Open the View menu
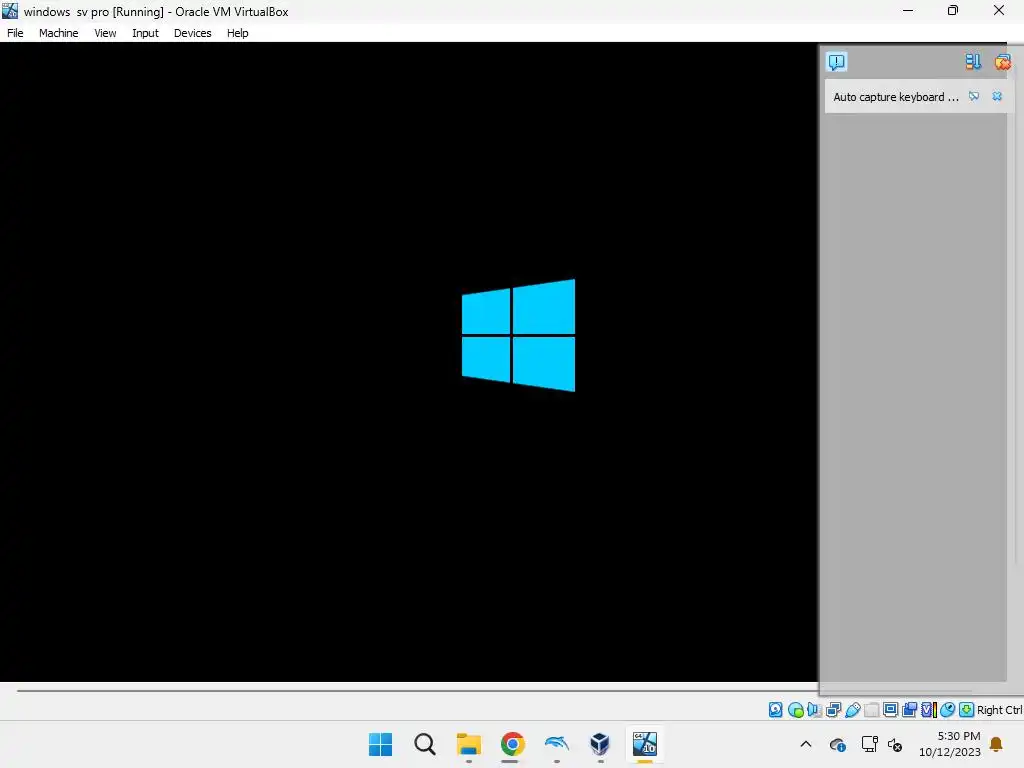 pos(105,33)
